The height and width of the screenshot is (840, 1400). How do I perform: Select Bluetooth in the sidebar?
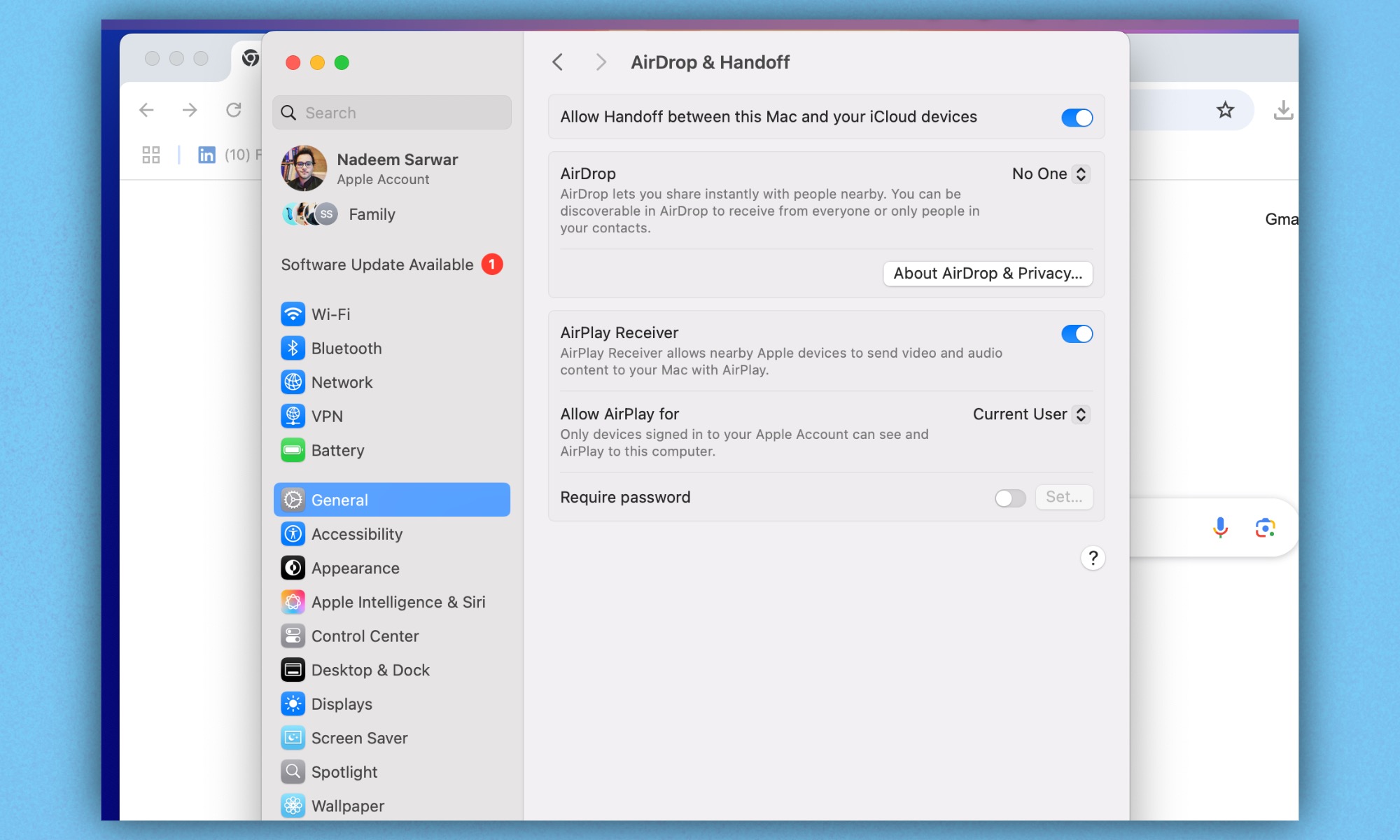(x=346, y=348)
